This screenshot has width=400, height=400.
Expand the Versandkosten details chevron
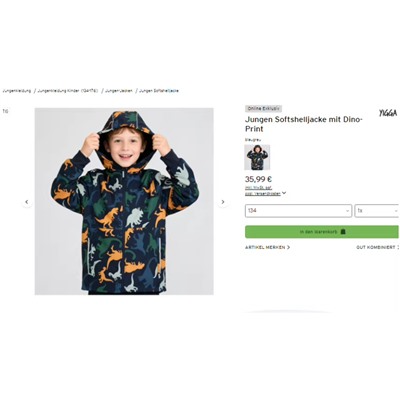point(284,193)
